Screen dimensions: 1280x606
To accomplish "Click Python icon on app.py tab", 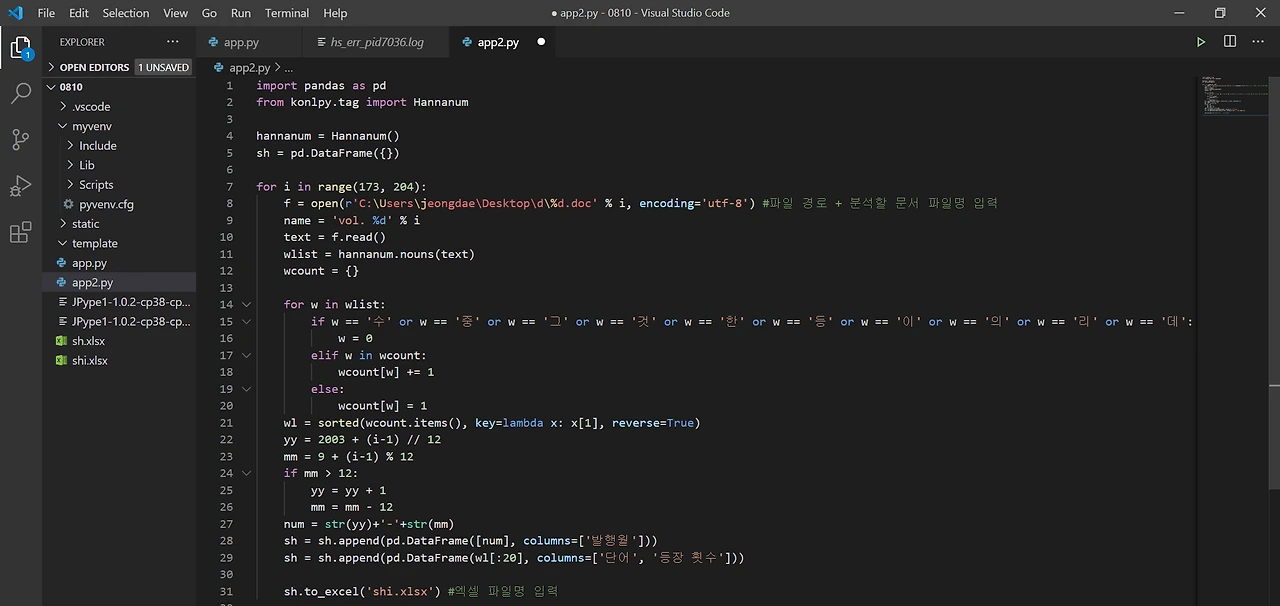I will coord(214,42).
